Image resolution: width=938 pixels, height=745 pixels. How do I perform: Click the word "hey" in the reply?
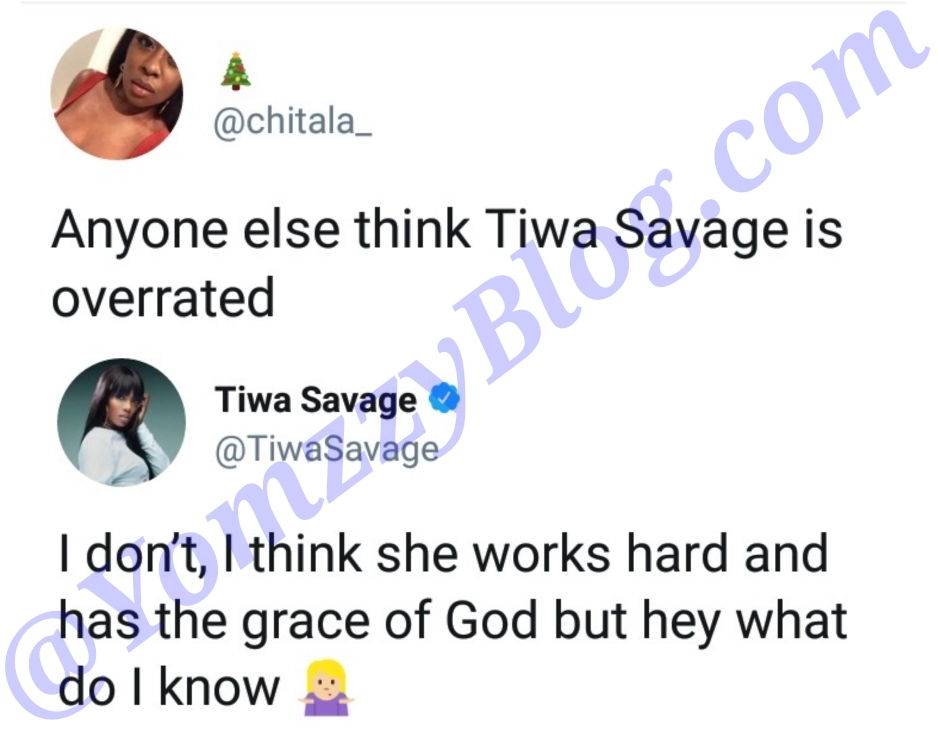pos(681,624)
